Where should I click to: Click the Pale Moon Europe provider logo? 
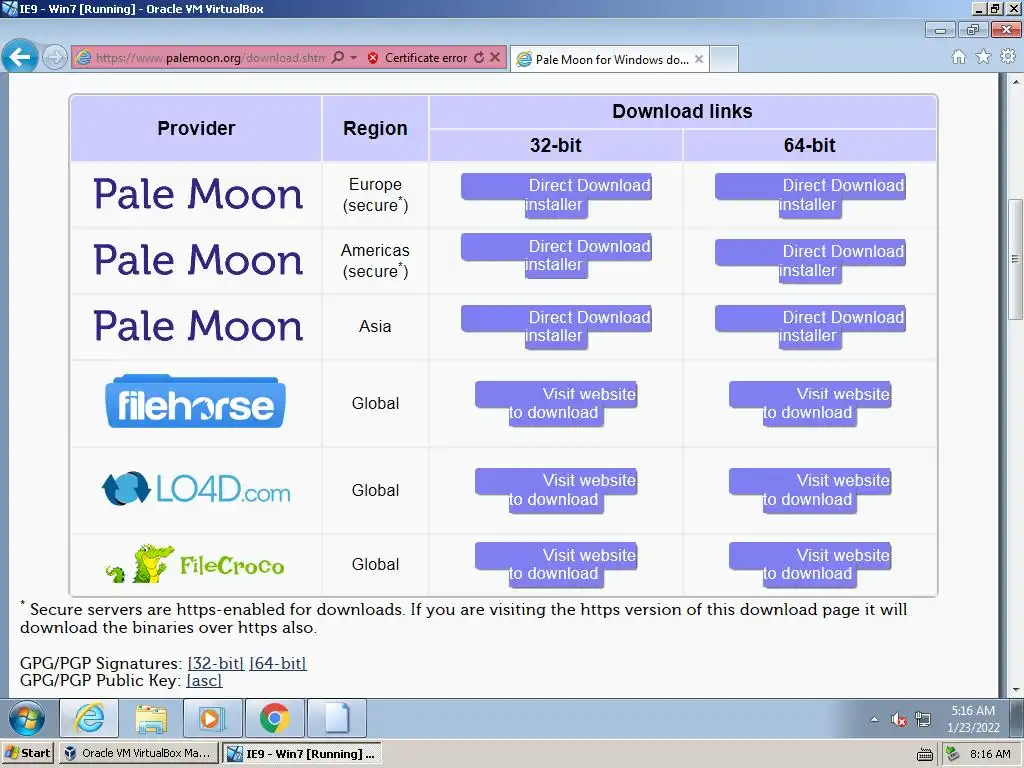pyautogui.click(x=198, y=194)
